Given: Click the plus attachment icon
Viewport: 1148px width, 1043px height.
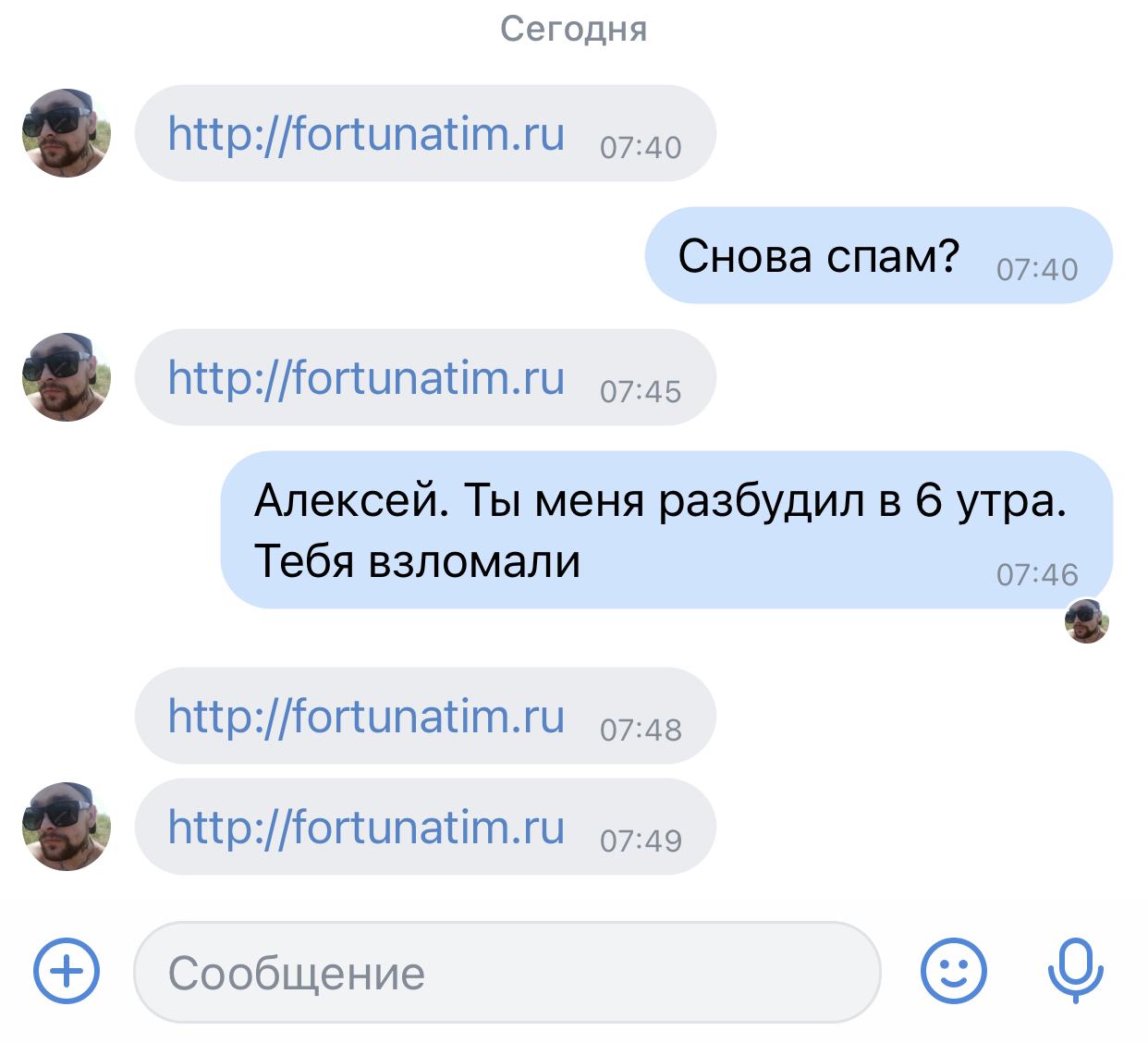Looking at the screenshot, I should pos(67,971).
